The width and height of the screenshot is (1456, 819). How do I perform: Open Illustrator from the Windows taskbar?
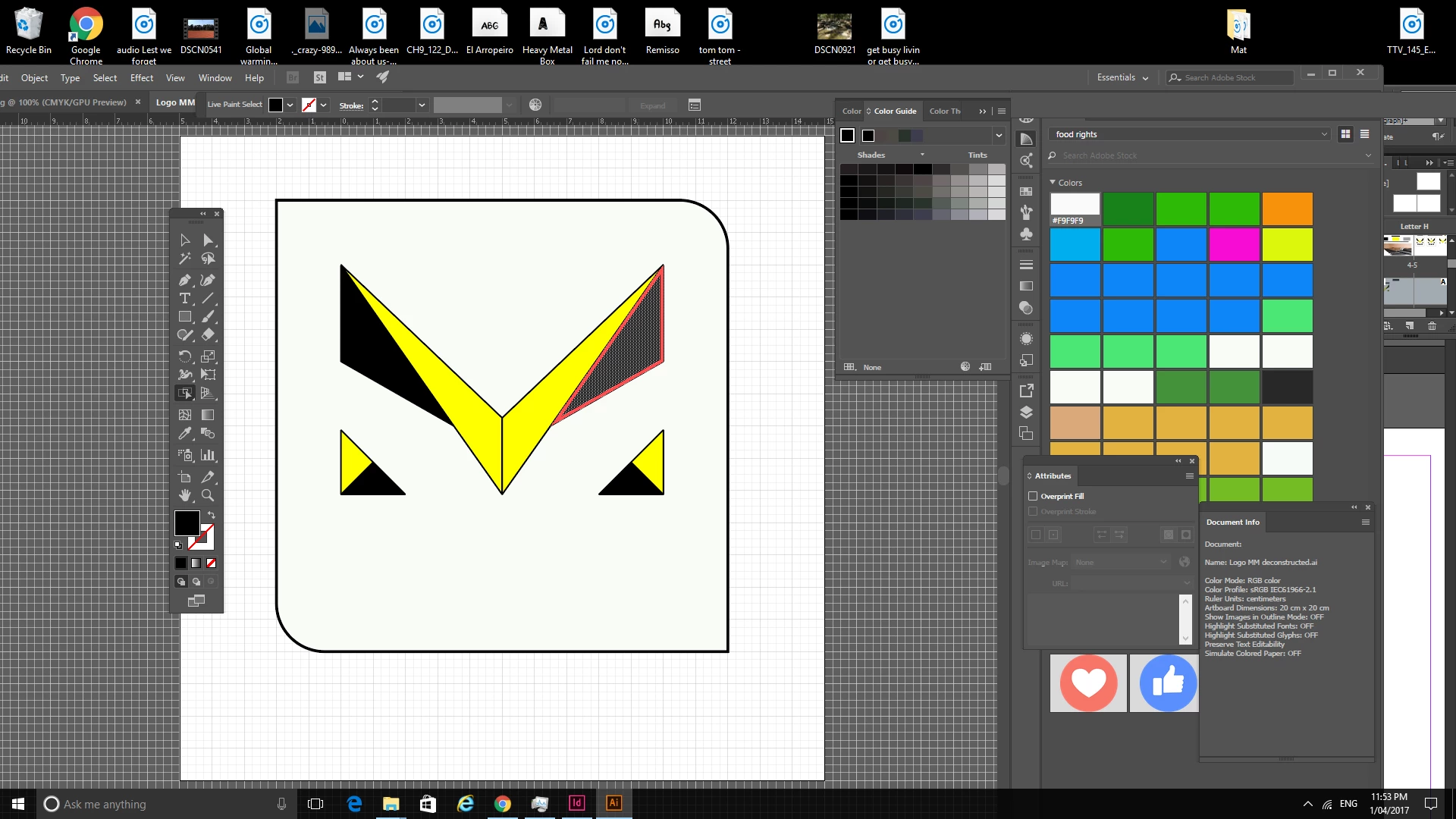pyautogui.click(x=613, y=803)
